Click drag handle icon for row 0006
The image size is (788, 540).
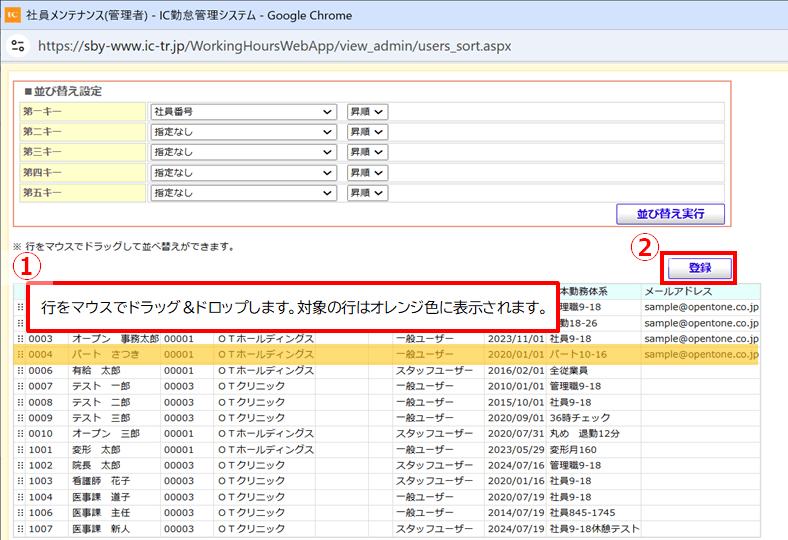[x=20, y=370]
